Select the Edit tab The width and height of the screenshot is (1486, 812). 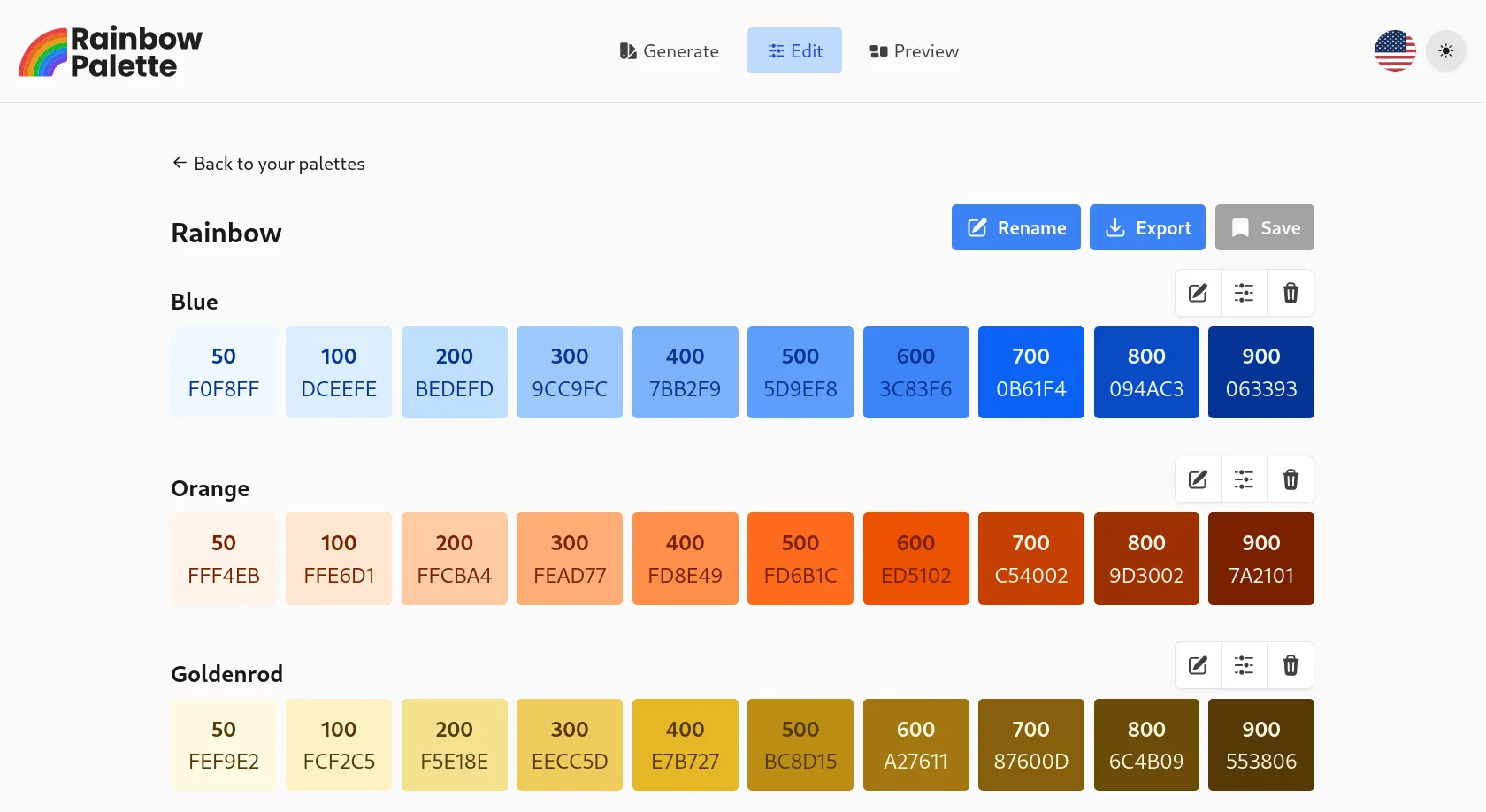point(794,50)
